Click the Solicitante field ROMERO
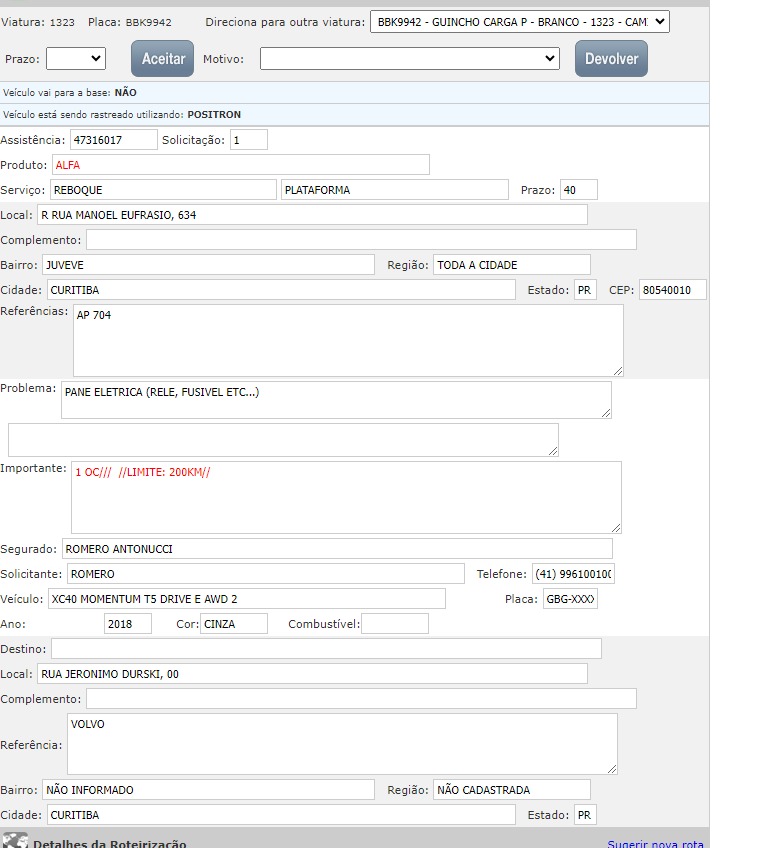Screen dimensions: 779x848 pos(266,574)
